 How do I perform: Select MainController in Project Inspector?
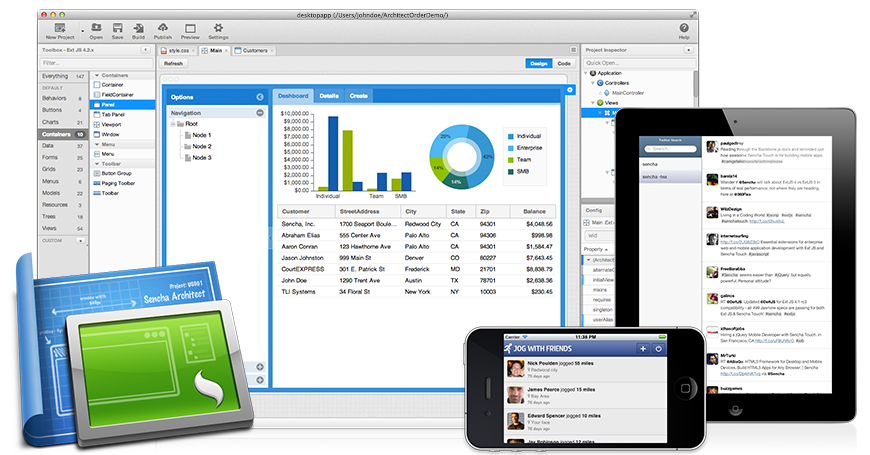tap(628, 93)
